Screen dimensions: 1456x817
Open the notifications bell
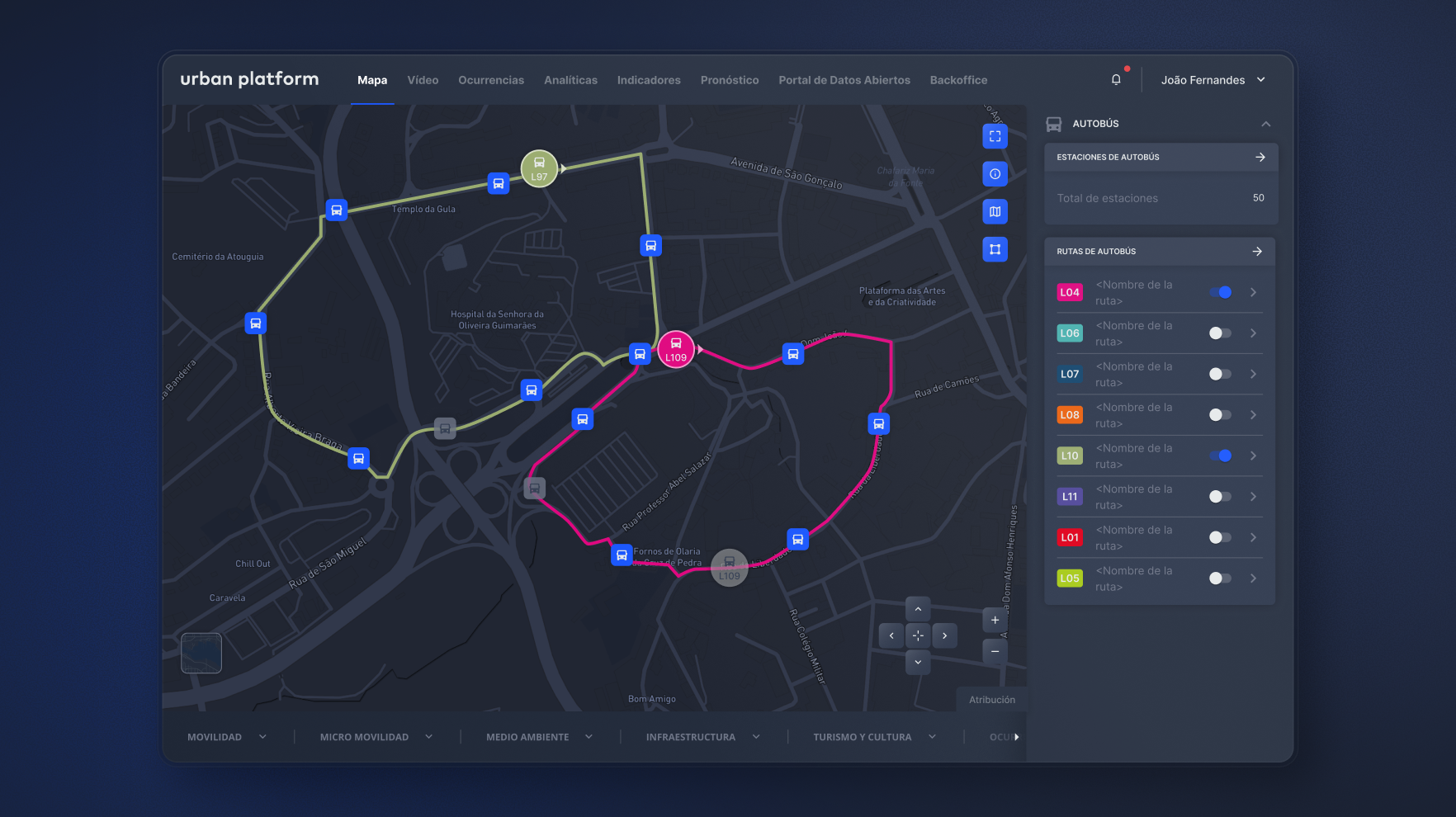coord(1116,80)
